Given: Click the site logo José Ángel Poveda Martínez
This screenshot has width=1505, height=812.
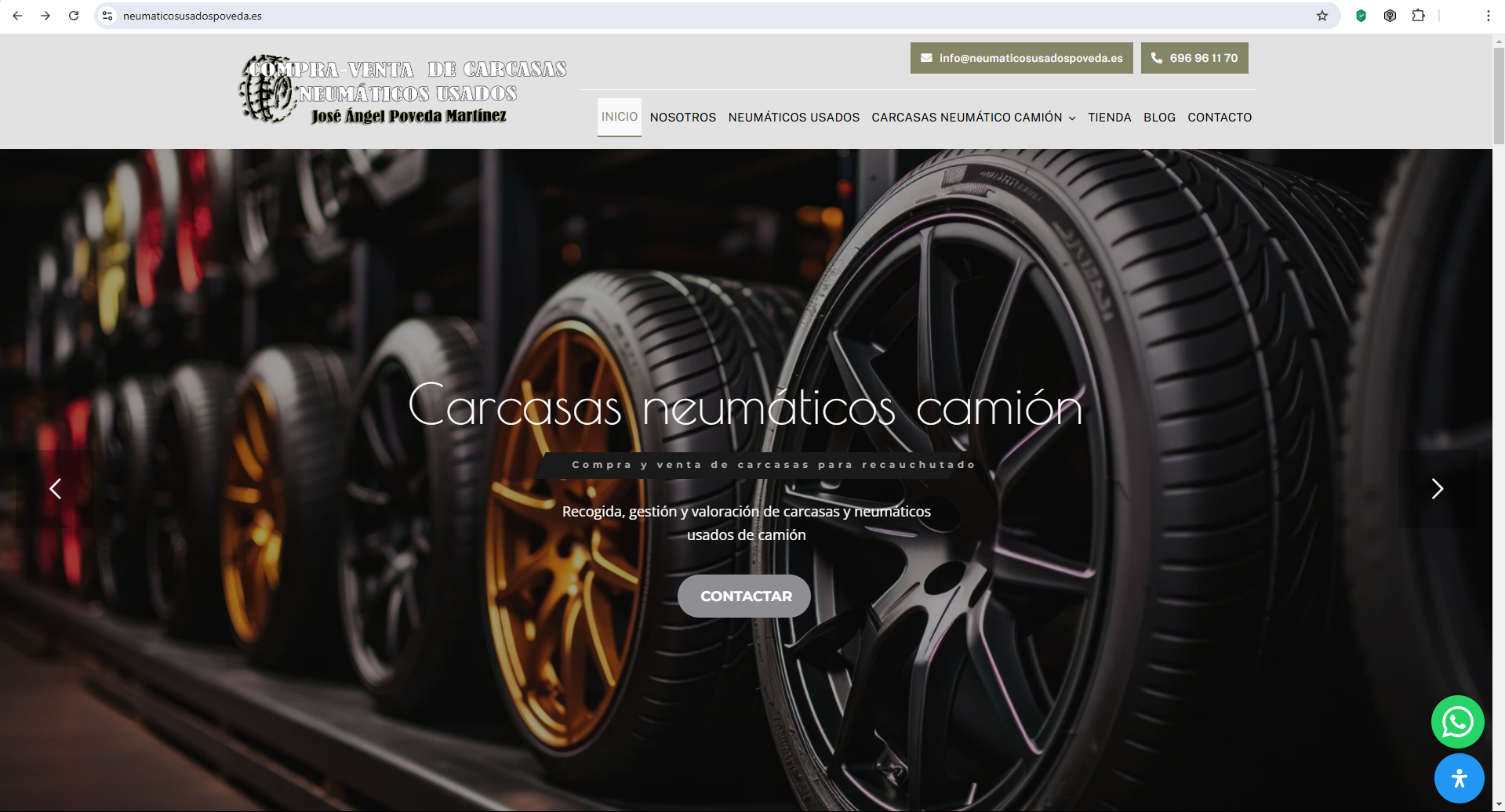Looking at the screenshot, I should (403, 89).
